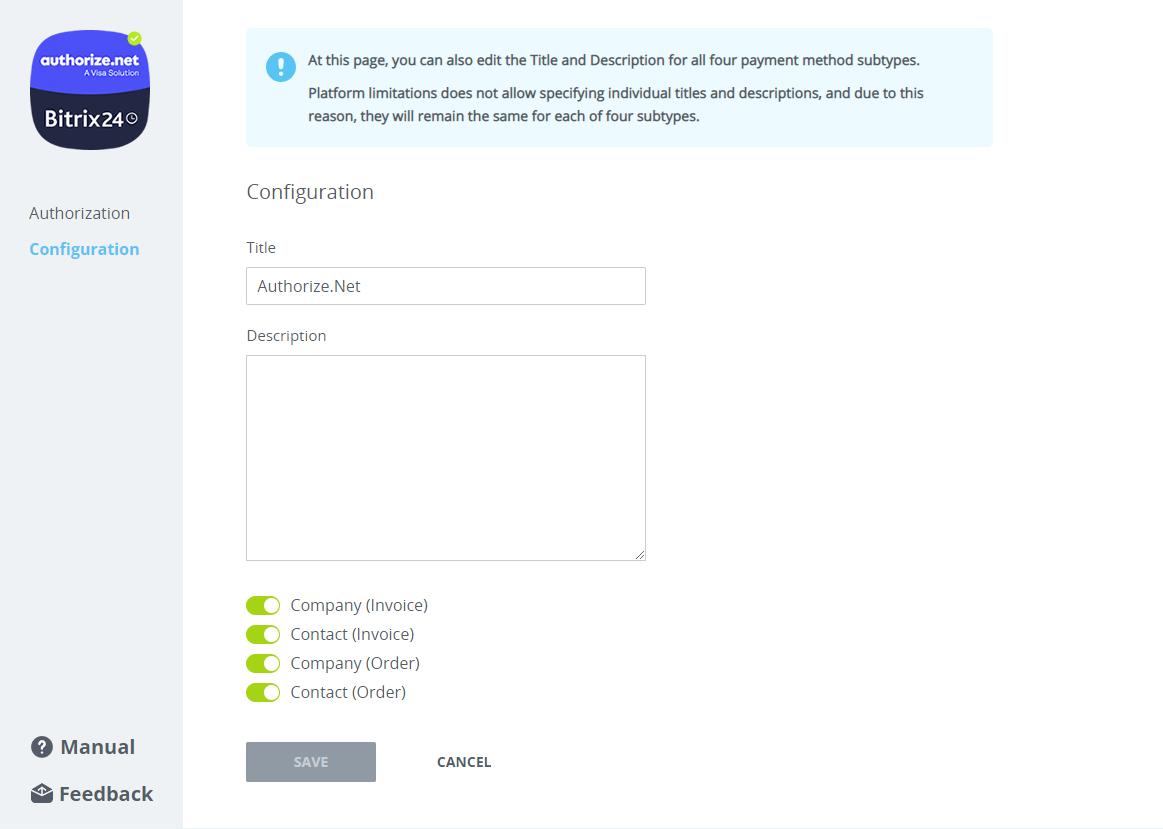Image resolution: width=1163 pixels, height=829 pixels.
Task: Click the Authorize.net Bitrix24 app logo
Action: coord(91,90)
